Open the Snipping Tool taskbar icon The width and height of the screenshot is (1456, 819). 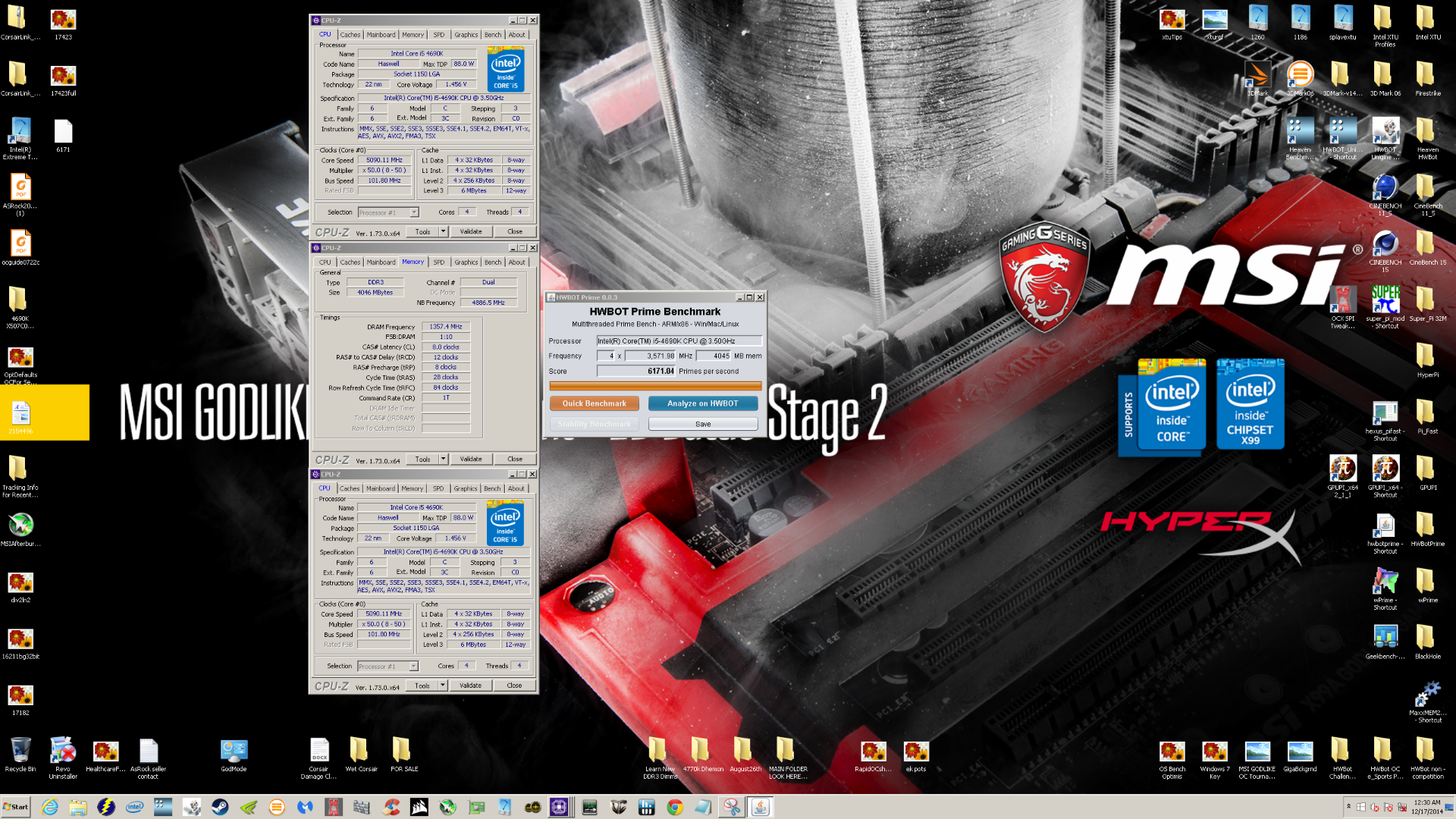pyautogui.click(x=732, y=808)
